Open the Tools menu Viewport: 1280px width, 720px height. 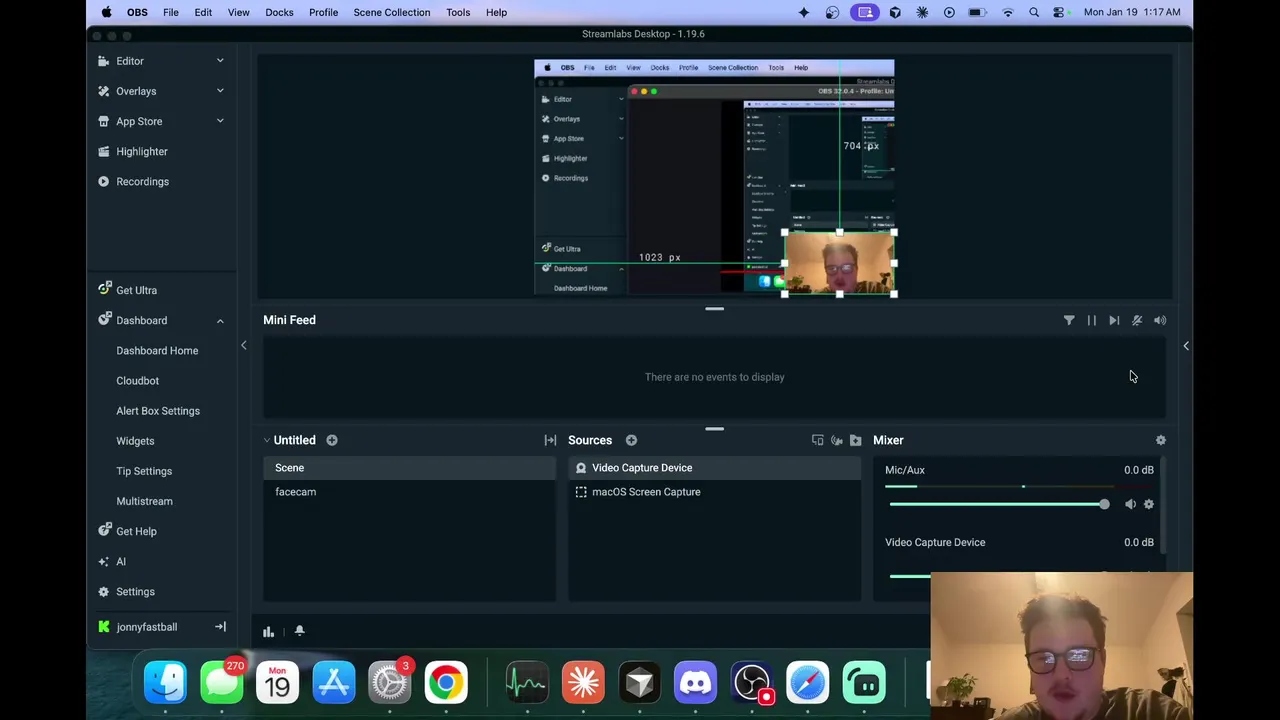click(x=458, y=12)
